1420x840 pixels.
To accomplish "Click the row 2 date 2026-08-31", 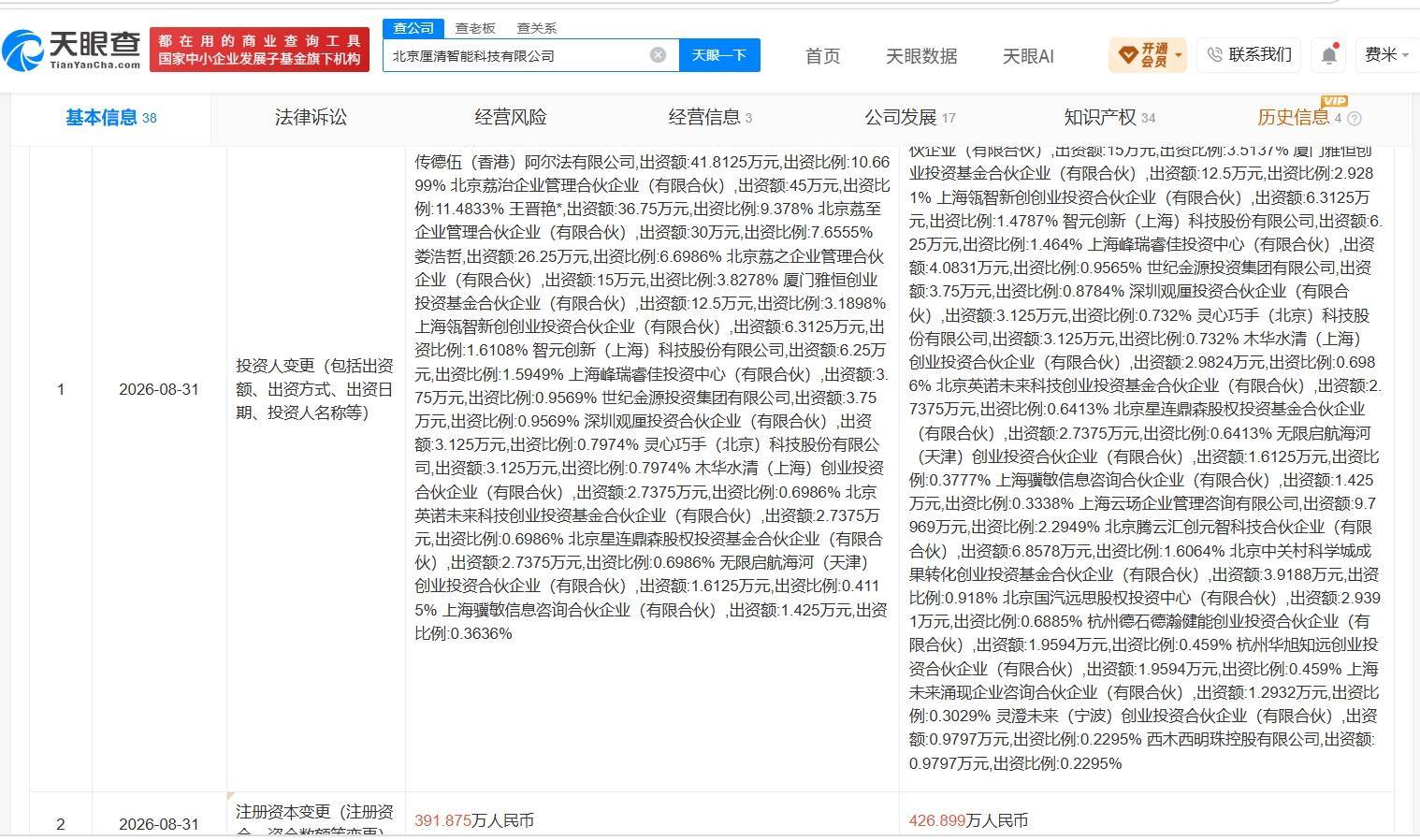I will [159, 824].
